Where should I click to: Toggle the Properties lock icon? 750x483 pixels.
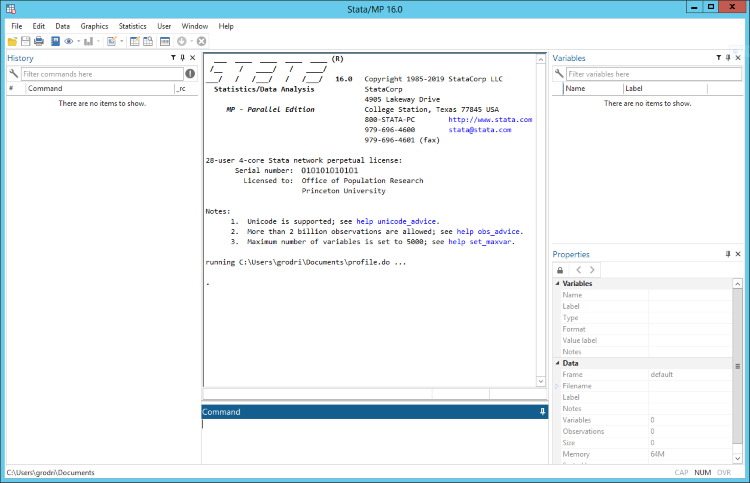(560, 270)
